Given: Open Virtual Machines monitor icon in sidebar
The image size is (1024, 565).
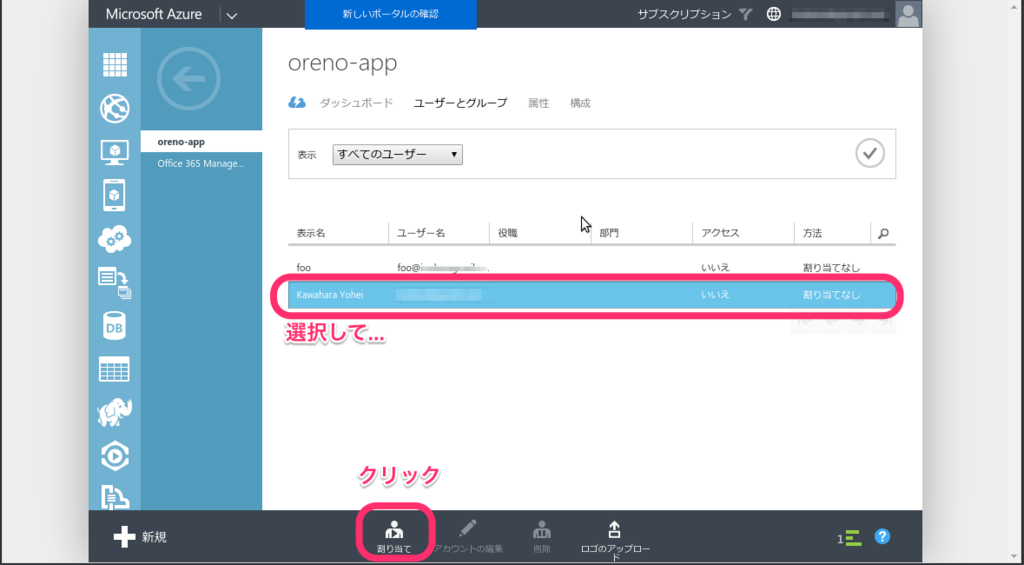Looking at the screenshot, I should (x=115, y=152).
